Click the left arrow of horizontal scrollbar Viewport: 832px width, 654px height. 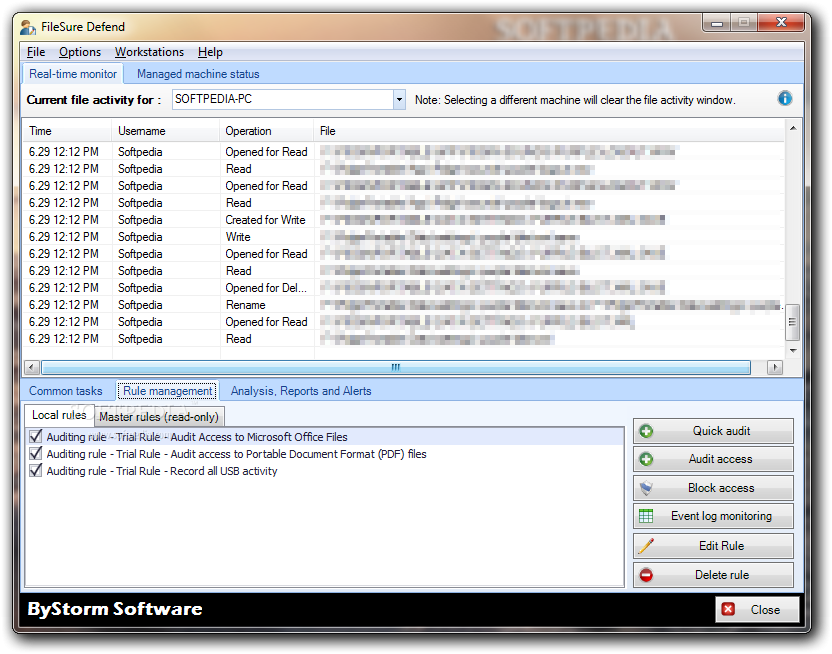coord(32,367)
